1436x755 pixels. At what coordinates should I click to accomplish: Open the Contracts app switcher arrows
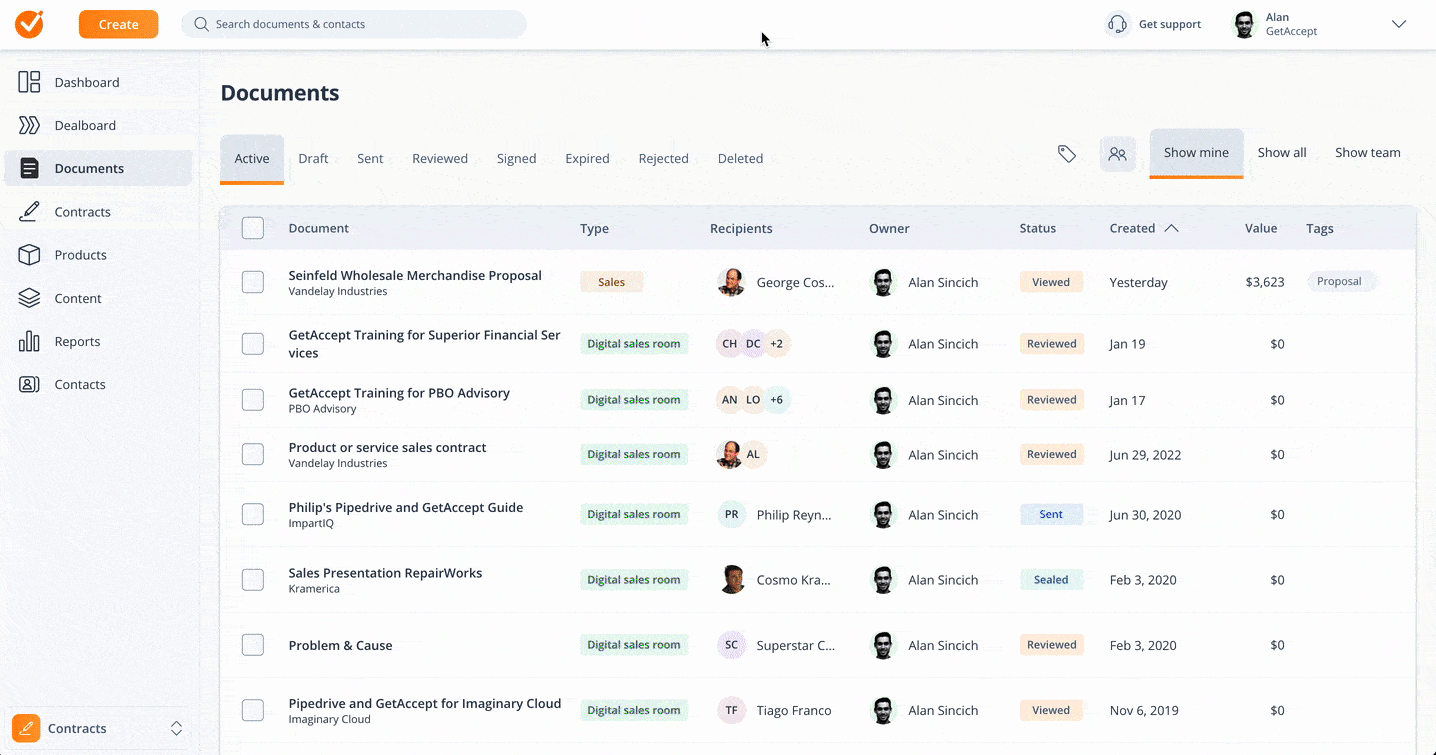(176, 728)
